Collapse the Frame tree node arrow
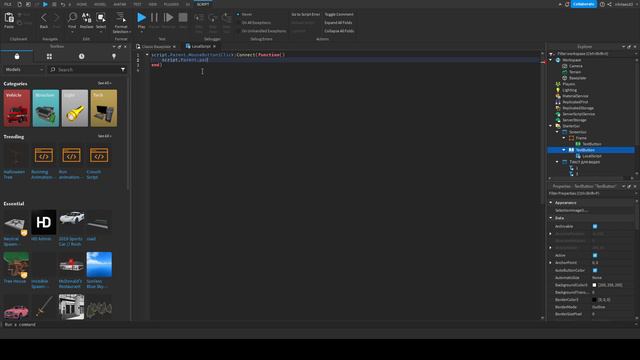Image resolution: width=640 pixels, height=360 pixels. click(x=564, y=138)
